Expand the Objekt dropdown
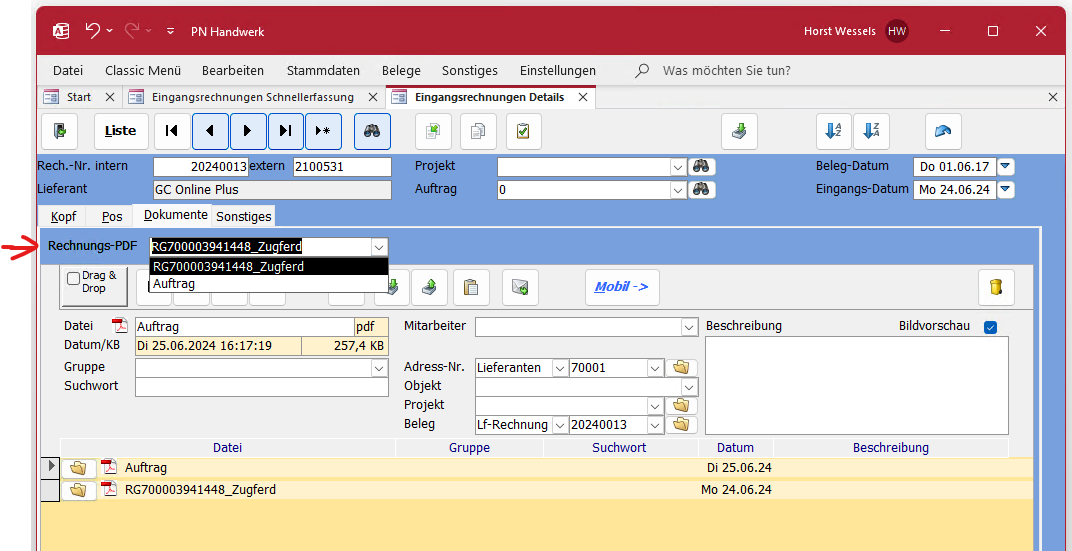This screenshot has height=551, width=1072. [690, 387]
